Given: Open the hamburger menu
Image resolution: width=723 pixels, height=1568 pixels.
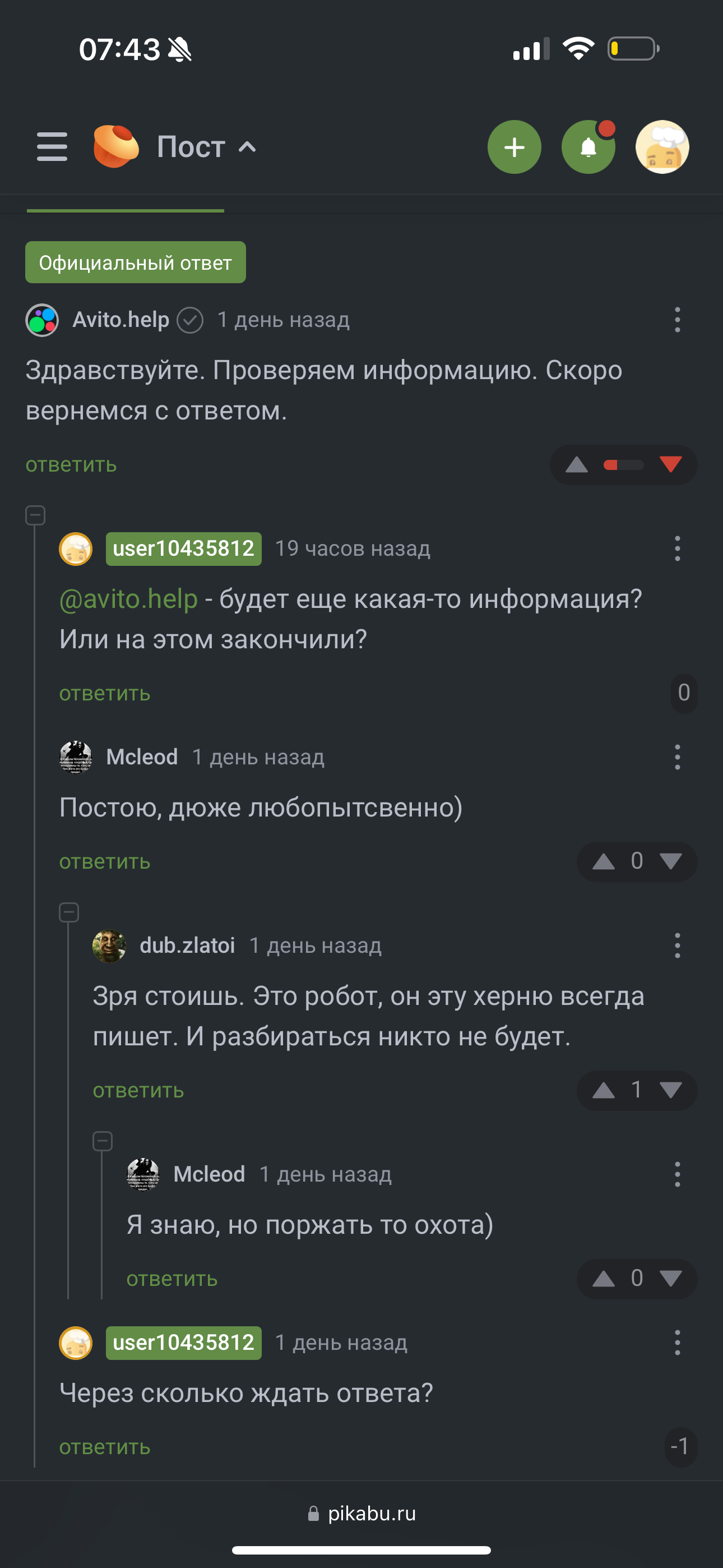Looking at the screenshot, I should [x=52, y=147].
